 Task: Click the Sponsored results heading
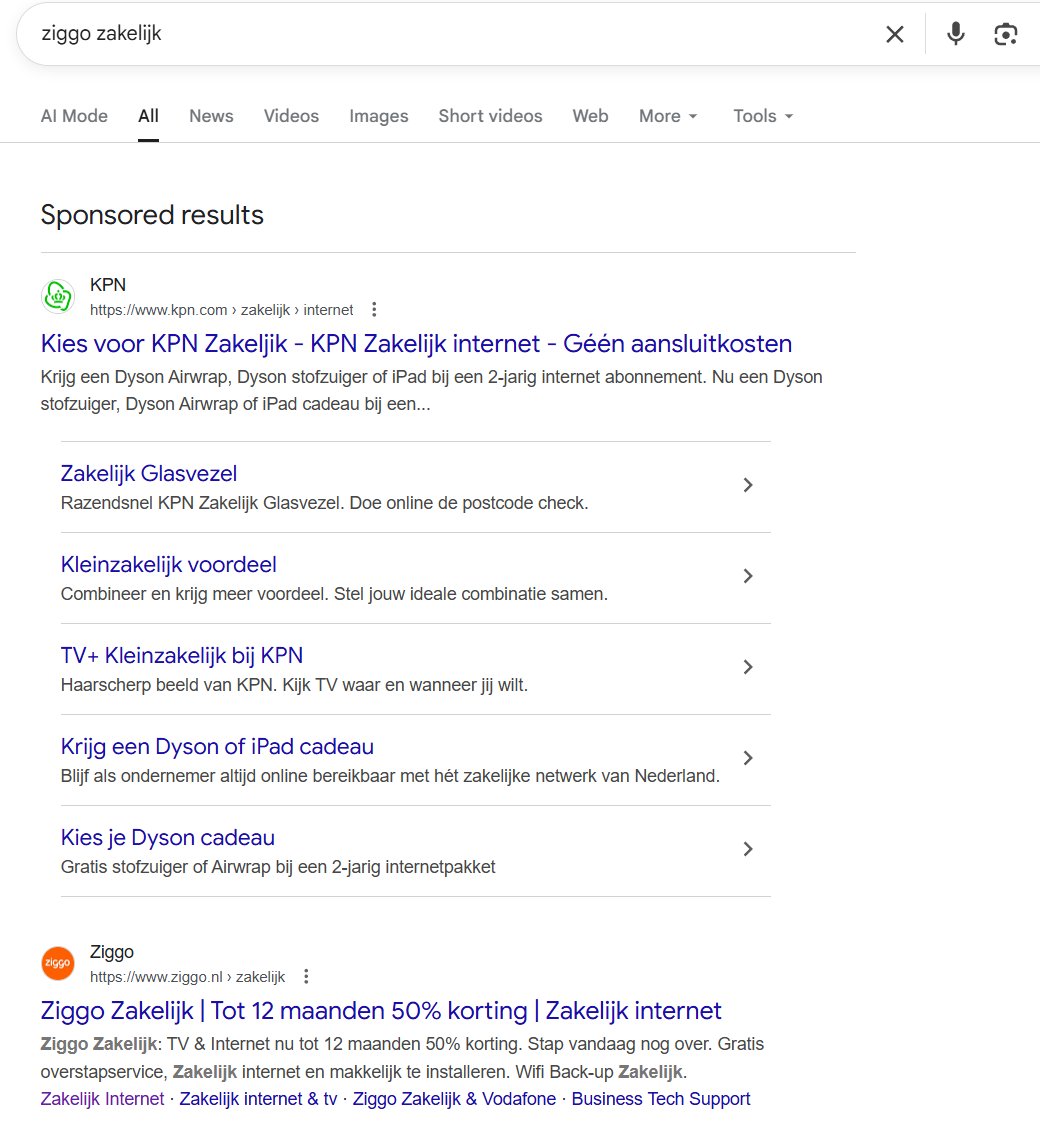click(152, 215)
